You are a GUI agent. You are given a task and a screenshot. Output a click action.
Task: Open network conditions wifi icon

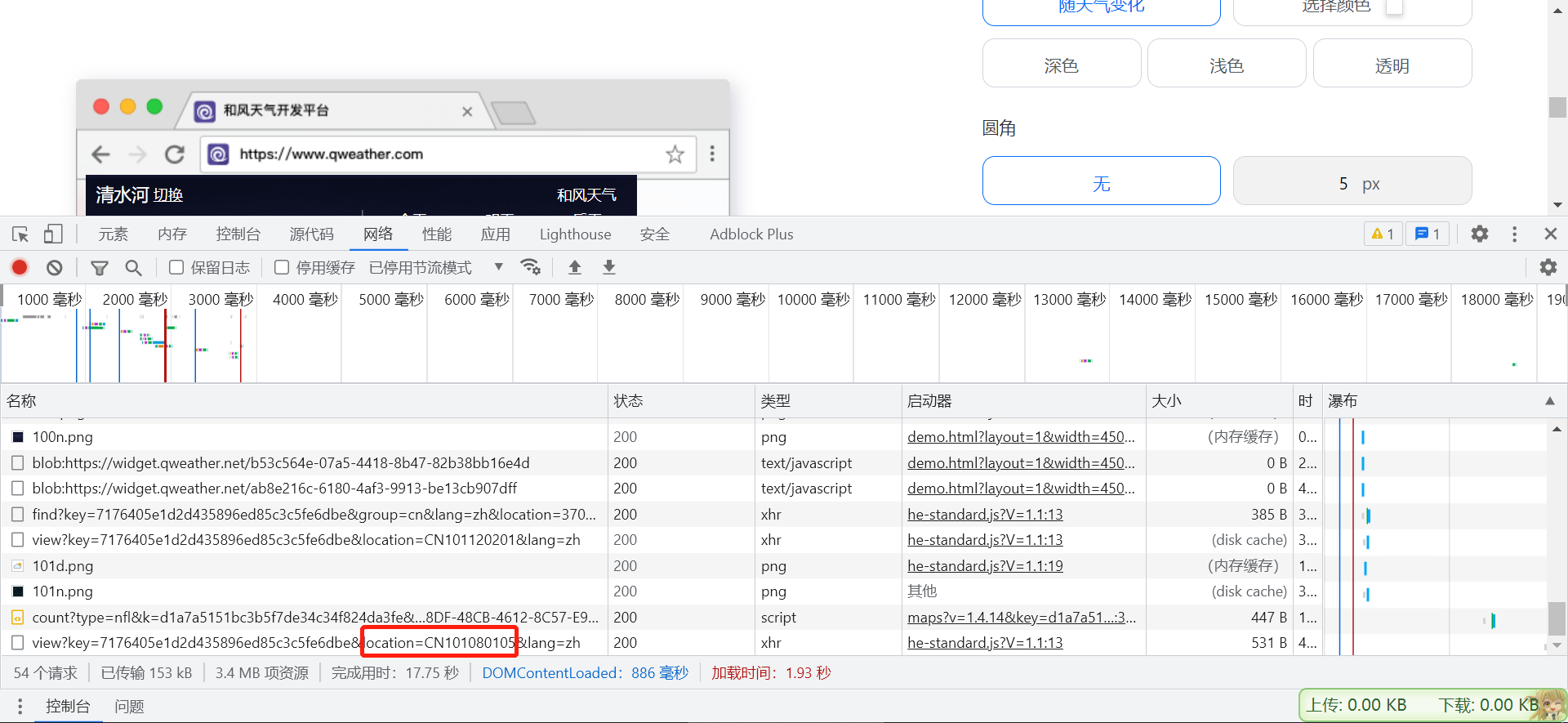531,267
